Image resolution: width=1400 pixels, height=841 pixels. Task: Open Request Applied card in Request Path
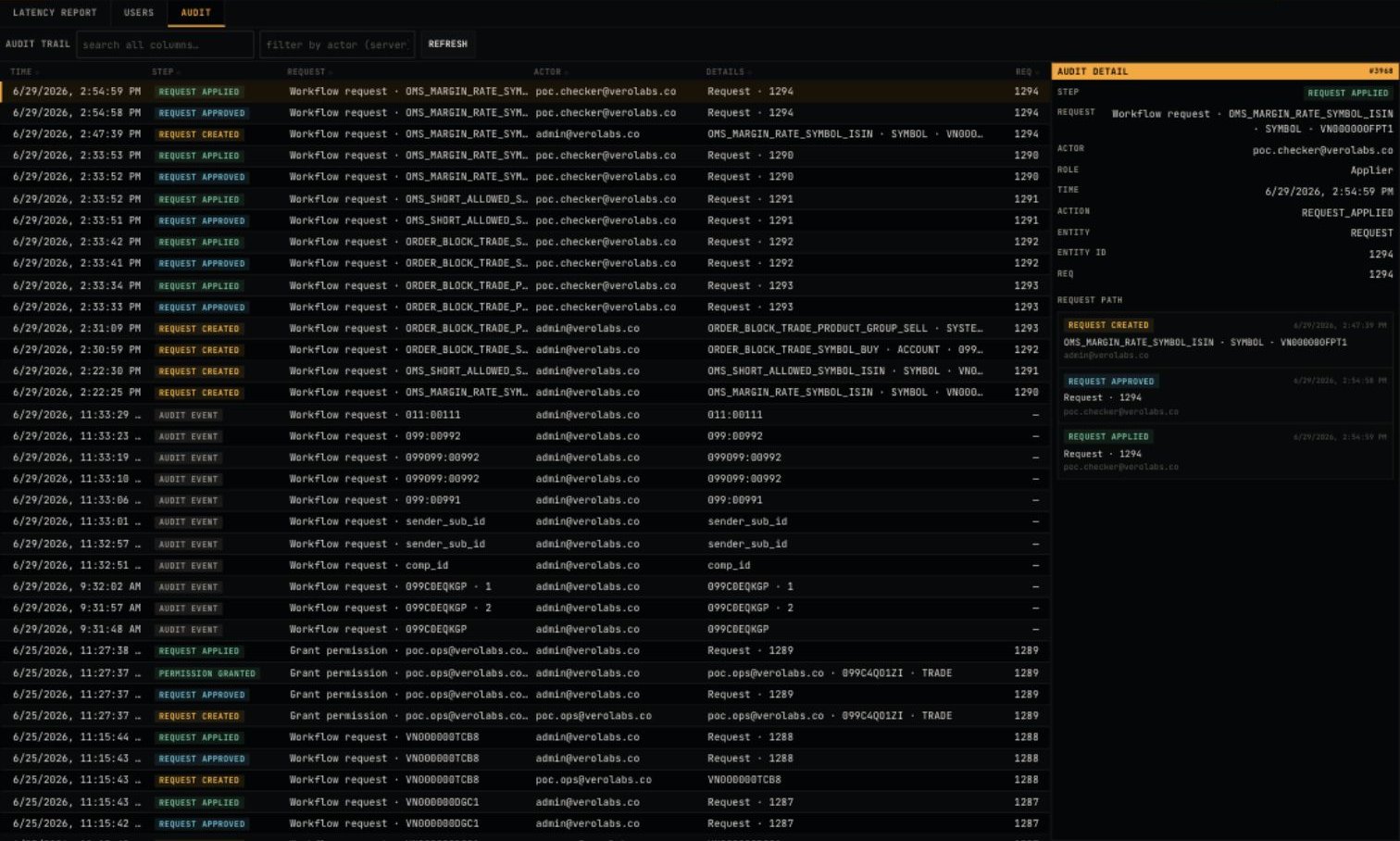coord(1225,451)
